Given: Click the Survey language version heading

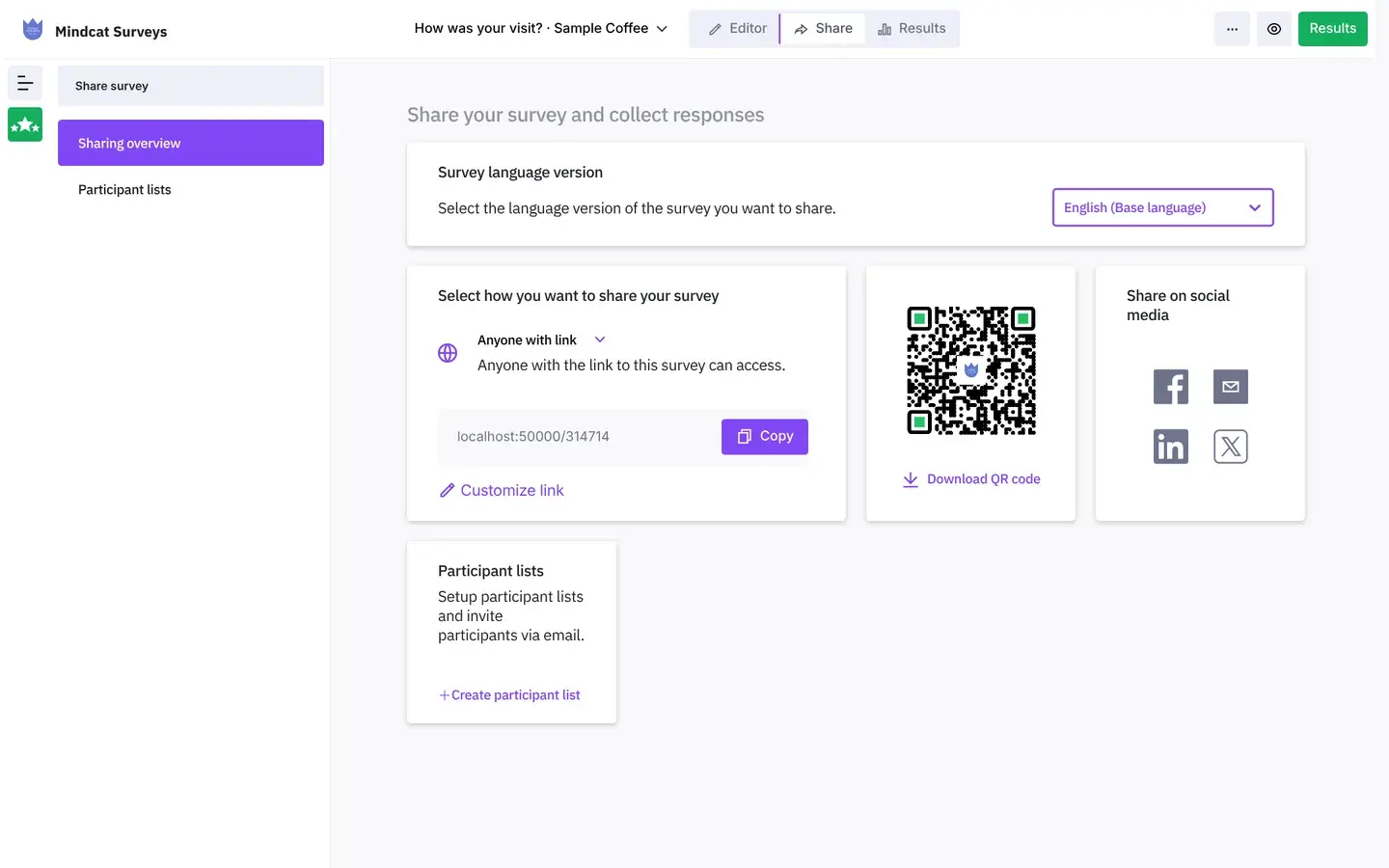Looking at the screenshot, I should 520,173.
